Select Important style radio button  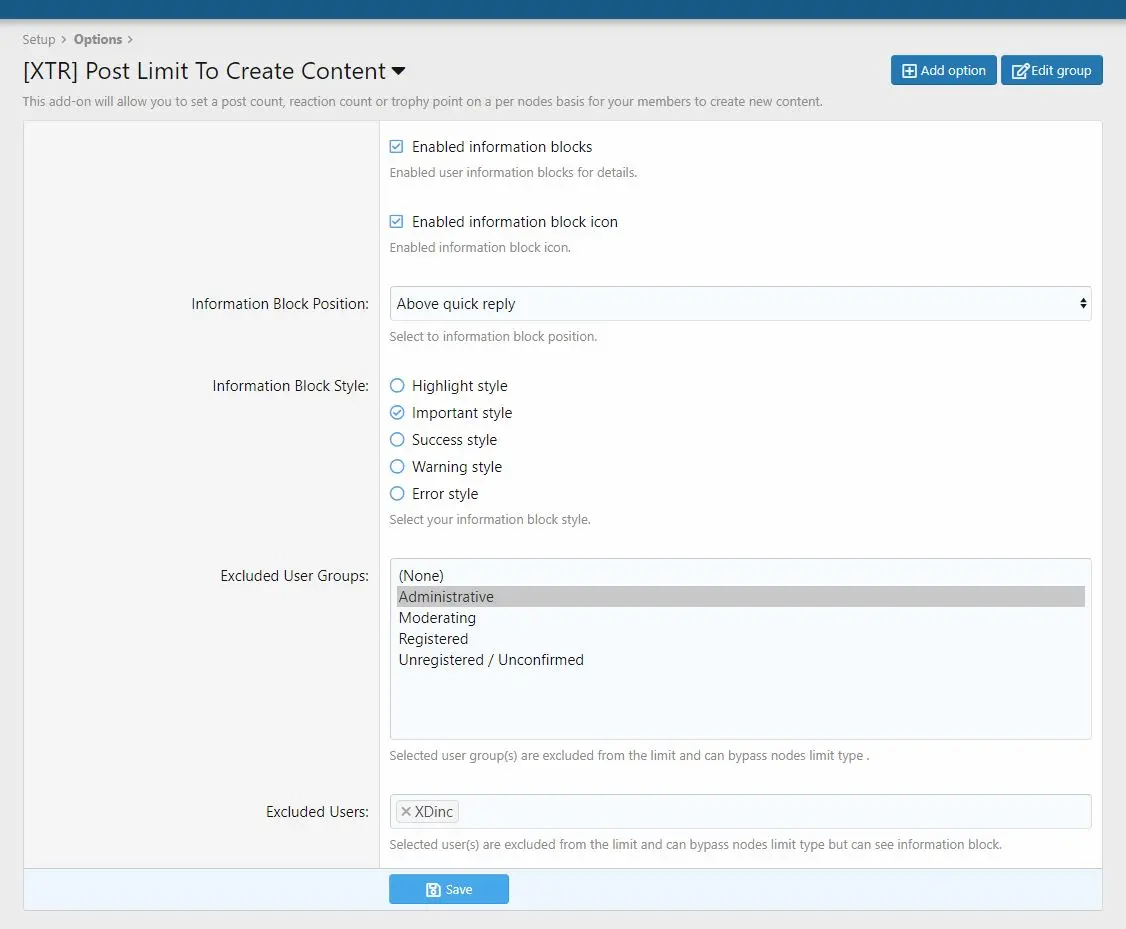tap(397, 413)
